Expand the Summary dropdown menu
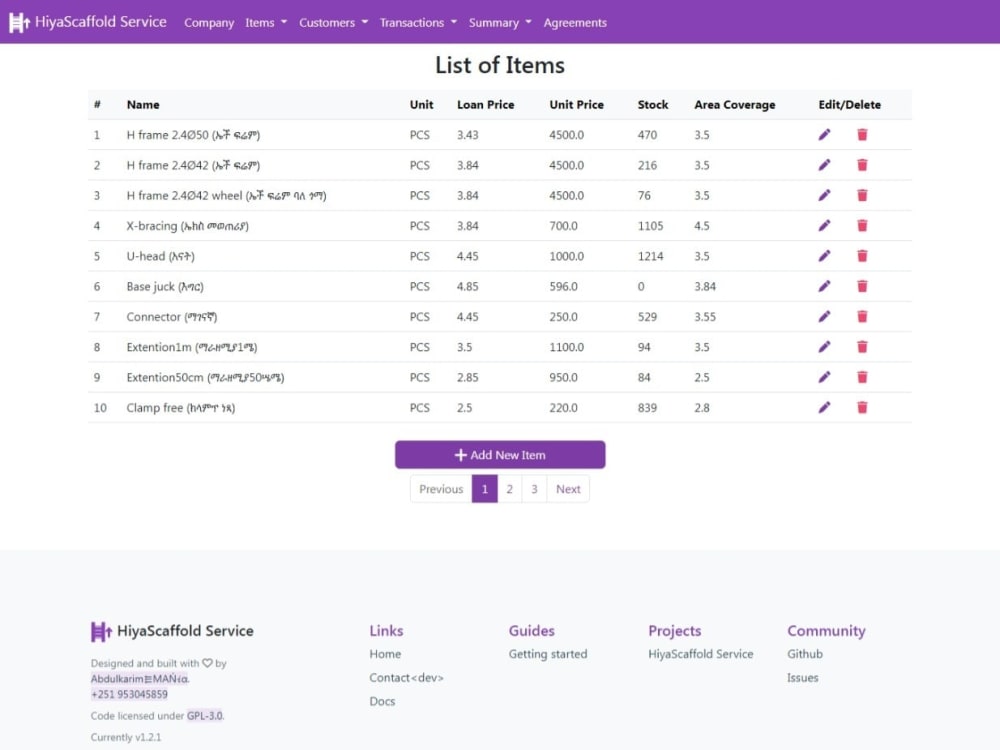The width and height of the screenshot is (1000, 750). pos(500,22)
